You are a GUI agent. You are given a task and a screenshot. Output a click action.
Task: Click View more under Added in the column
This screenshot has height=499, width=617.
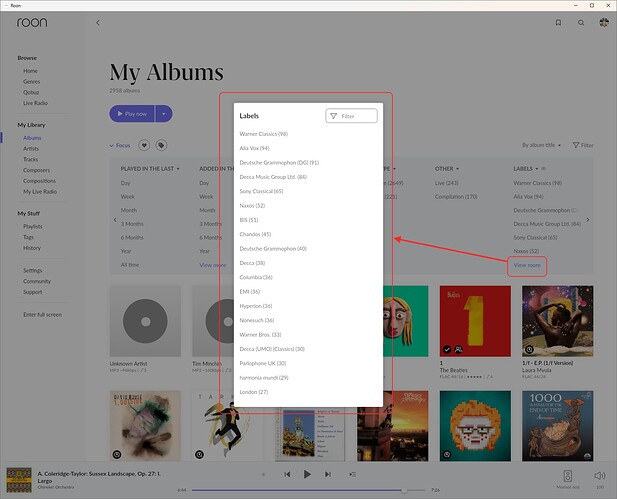(212, 265)
